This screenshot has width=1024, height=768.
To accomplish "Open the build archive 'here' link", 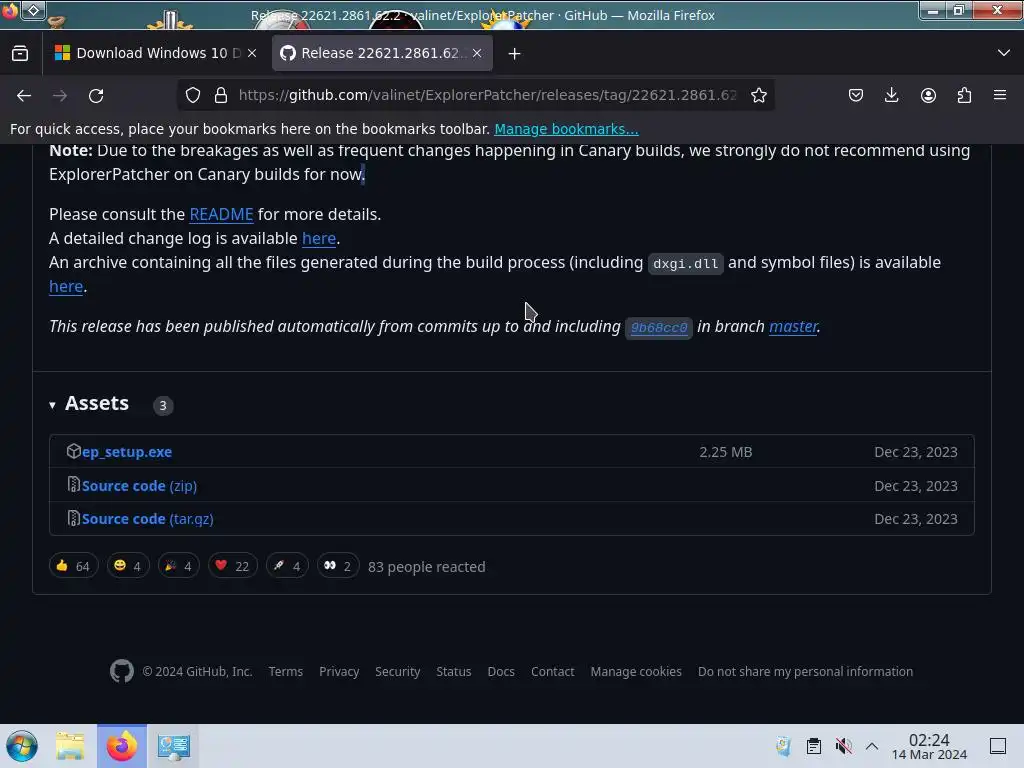I will [66, 286].
